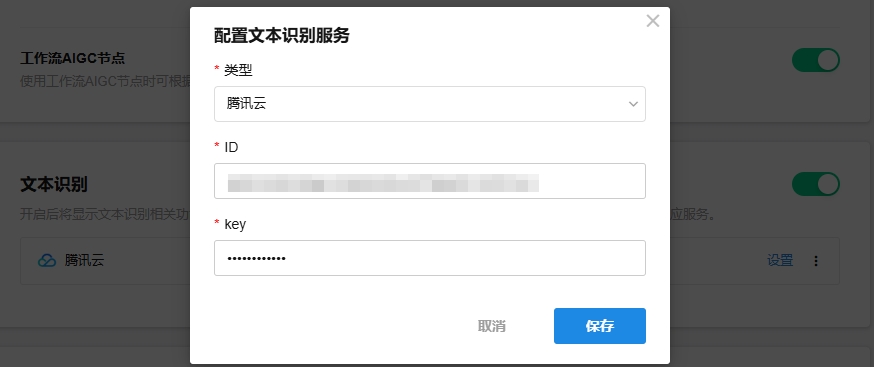Expand the type selector chevron arrow
The image size is (874, 367).
click(633, 104)
